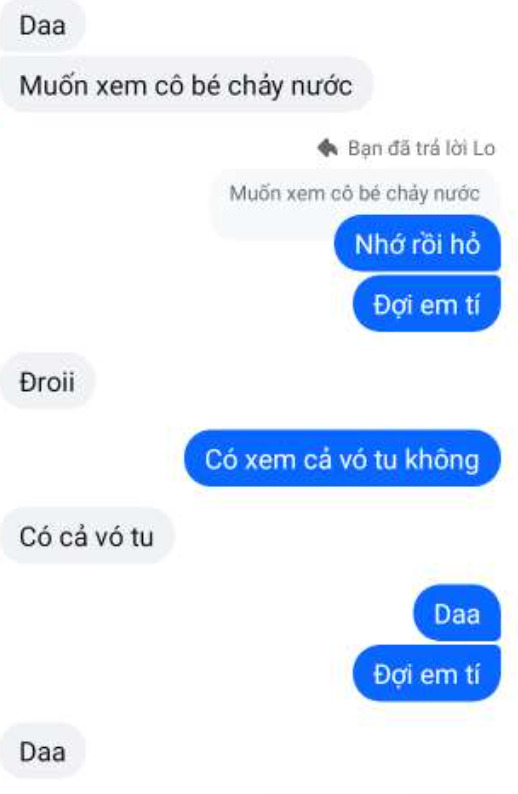Select the gray 'Daa' bubble at the chat top
This screenshot has height=794, width=518.
pos(43,25)
